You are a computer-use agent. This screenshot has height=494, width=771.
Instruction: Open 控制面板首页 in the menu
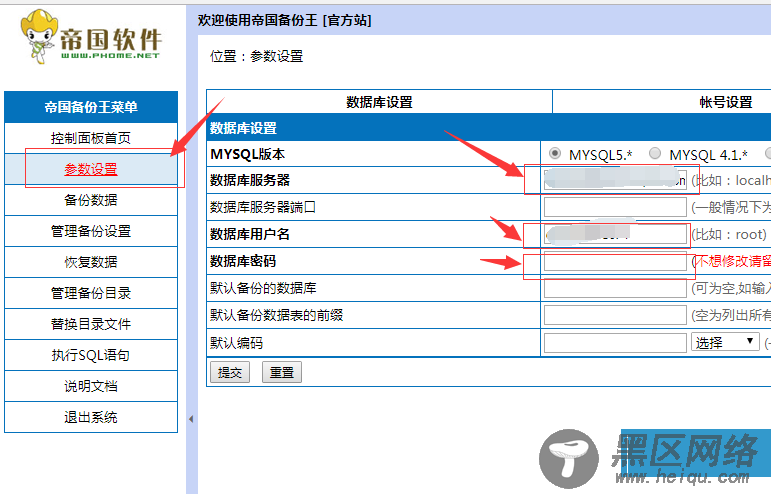coord(91,138)
